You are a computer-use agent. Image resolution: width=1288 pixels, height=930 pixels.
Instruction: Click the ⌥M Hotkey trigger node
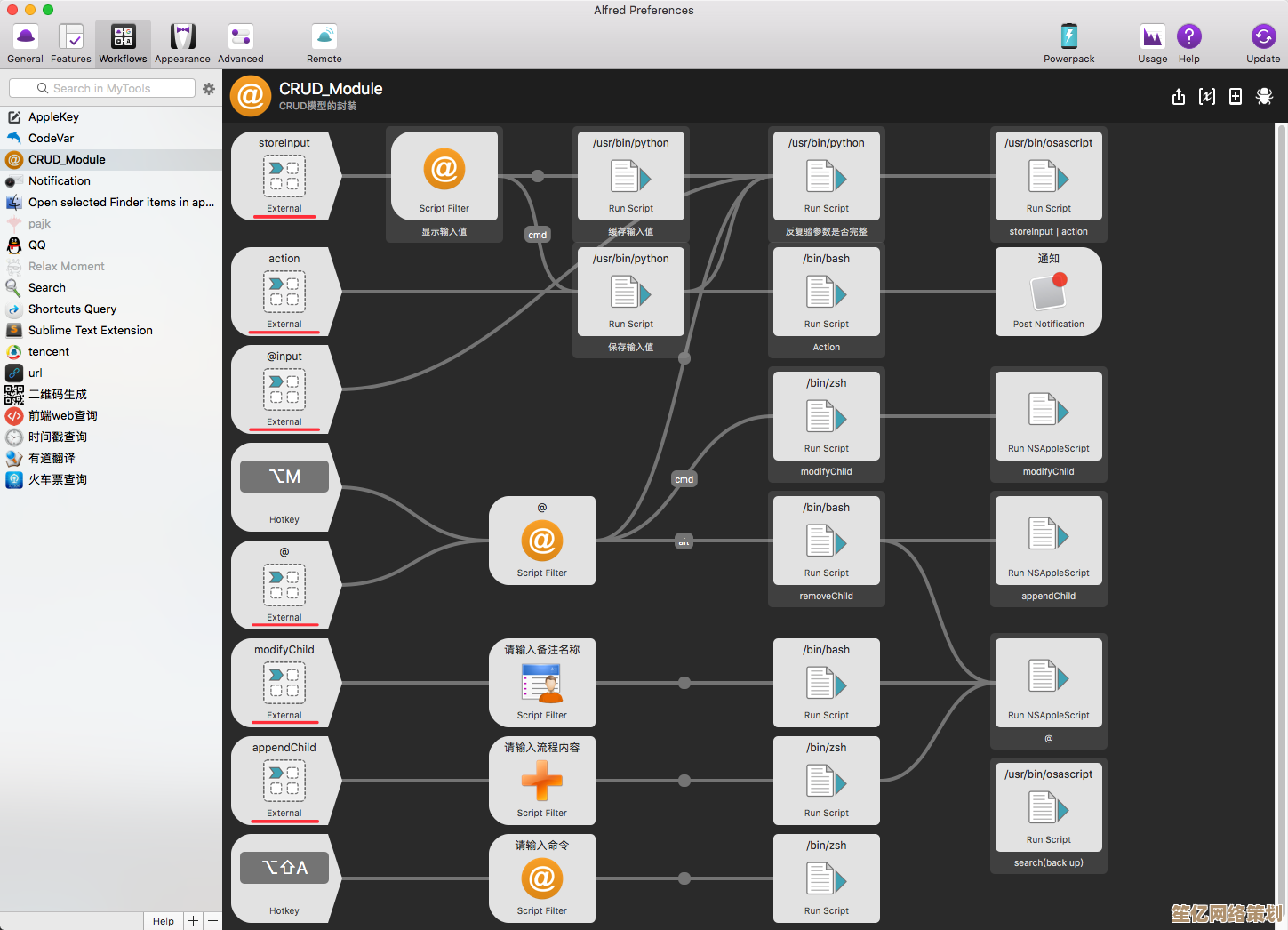coord(284,486)
